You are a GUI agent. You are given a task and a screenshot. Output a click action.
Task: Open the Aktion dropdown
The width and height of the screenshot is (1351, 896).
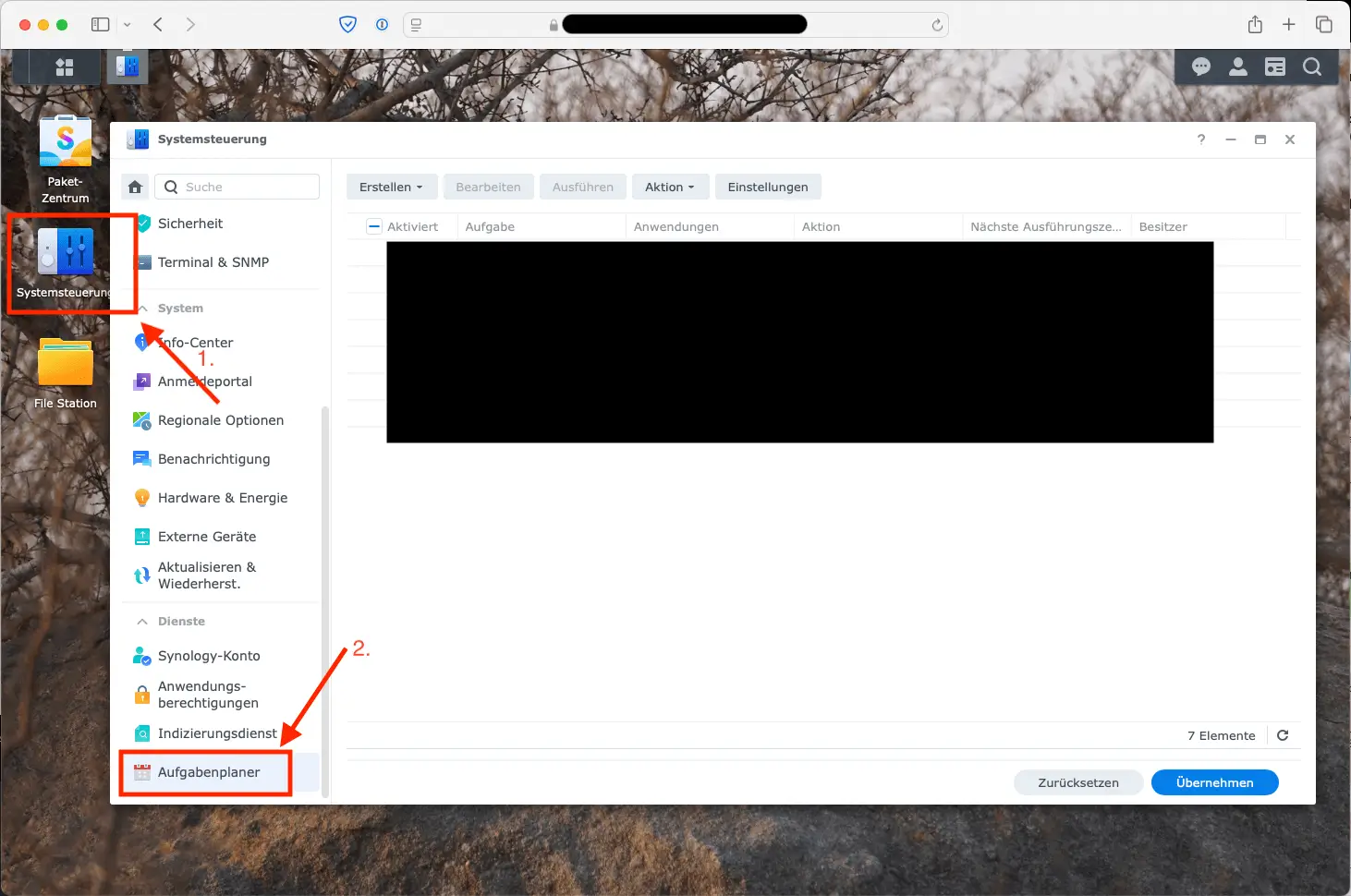(670, 186)
